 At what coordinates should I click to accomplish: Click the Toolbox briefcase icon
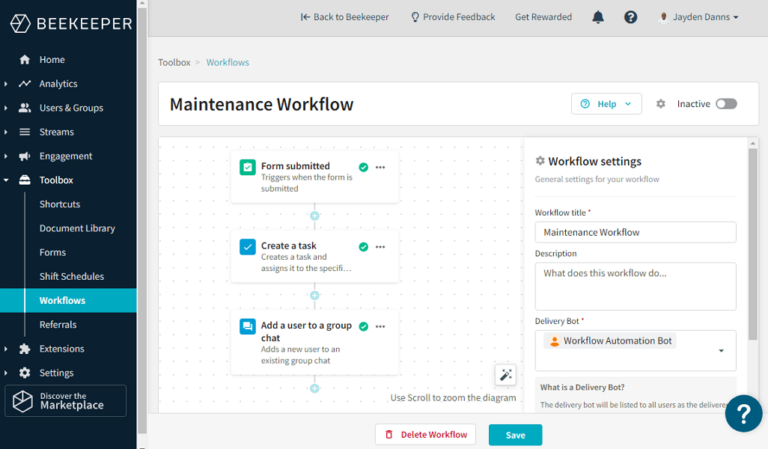click(x=24, y=180)
